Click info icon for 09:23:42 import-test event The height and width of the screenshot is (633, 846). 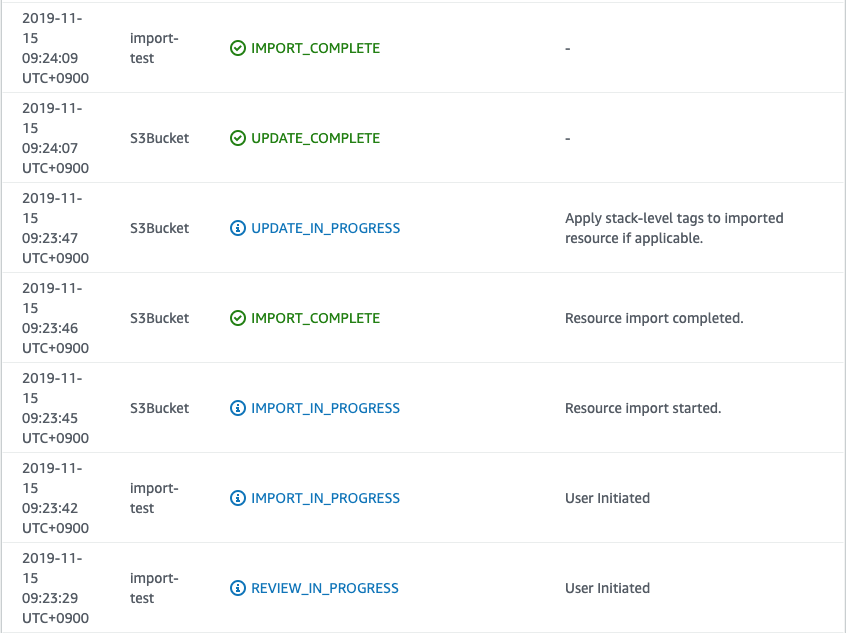237,498
